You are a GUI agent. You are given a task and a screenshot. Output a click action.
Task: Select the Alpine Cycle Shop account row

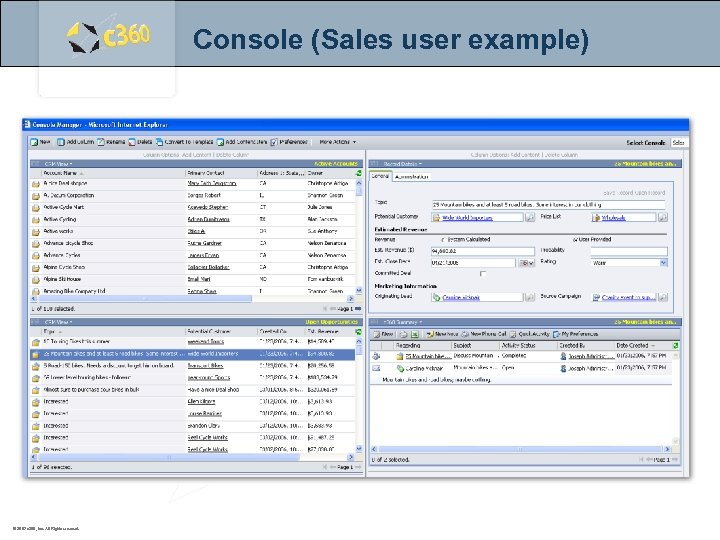coord(192,267)
